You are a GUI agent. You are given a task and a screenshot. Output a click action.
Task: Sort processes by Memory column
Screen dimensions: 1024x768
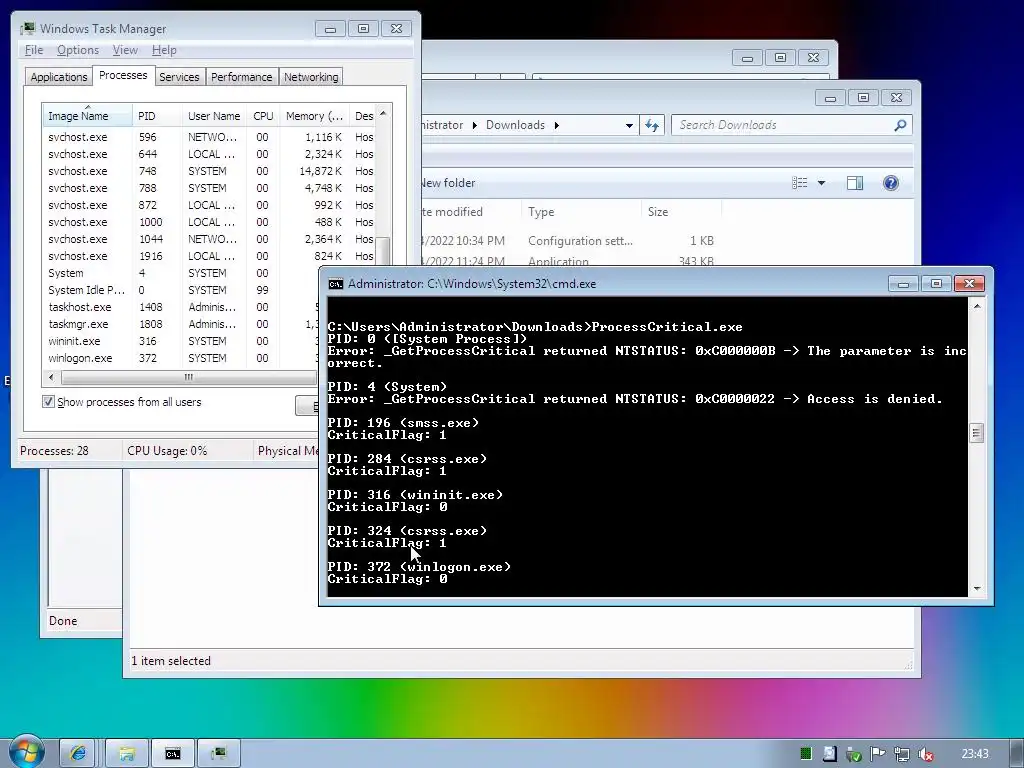pos(314,116)
